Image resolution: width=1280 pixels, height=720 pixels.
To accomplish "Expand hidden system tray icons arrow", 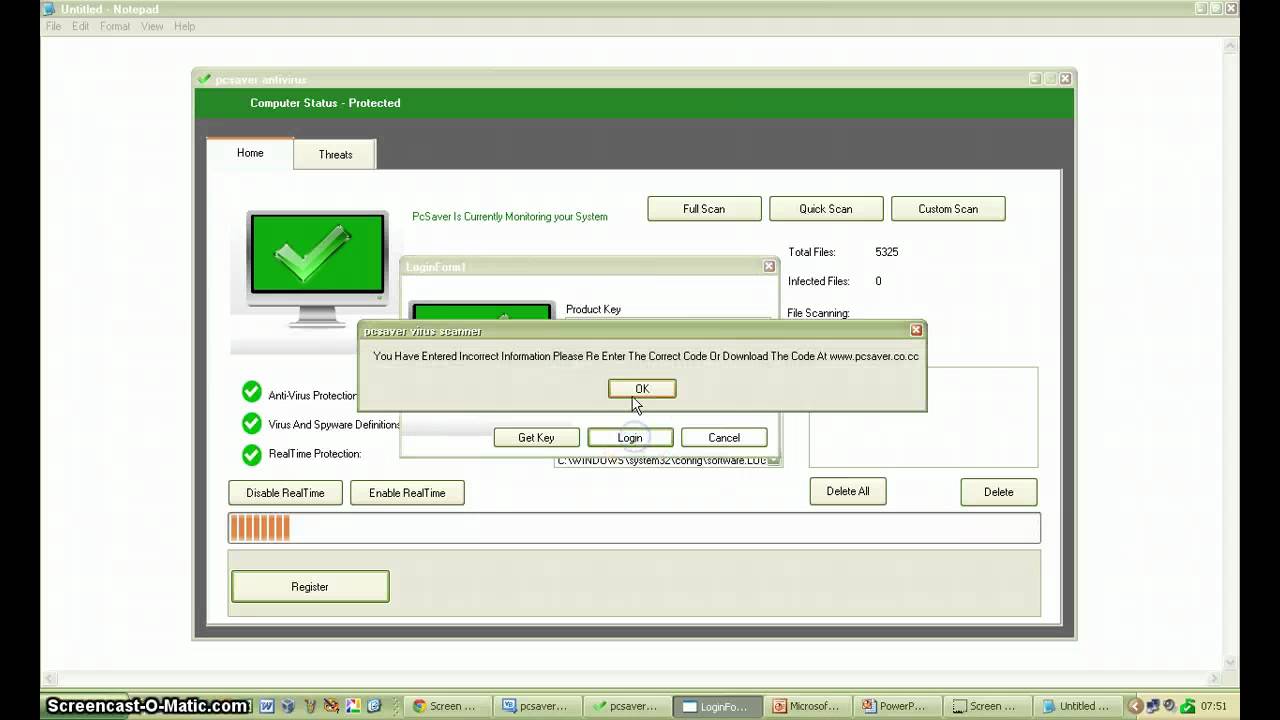I will (x=1136, y=706).
